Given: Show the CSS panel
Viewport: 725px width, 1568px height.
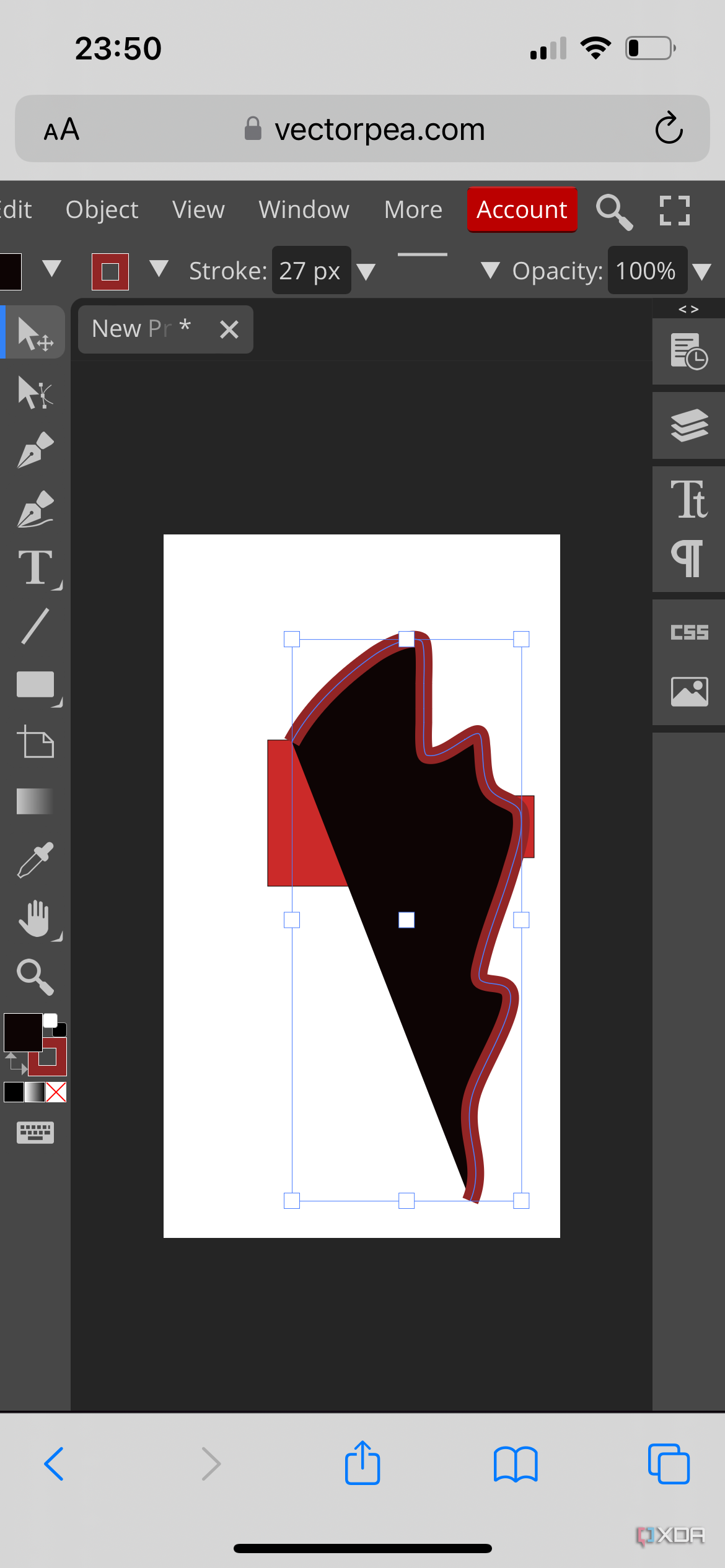Looking at the screenshot, I should 689,632.
